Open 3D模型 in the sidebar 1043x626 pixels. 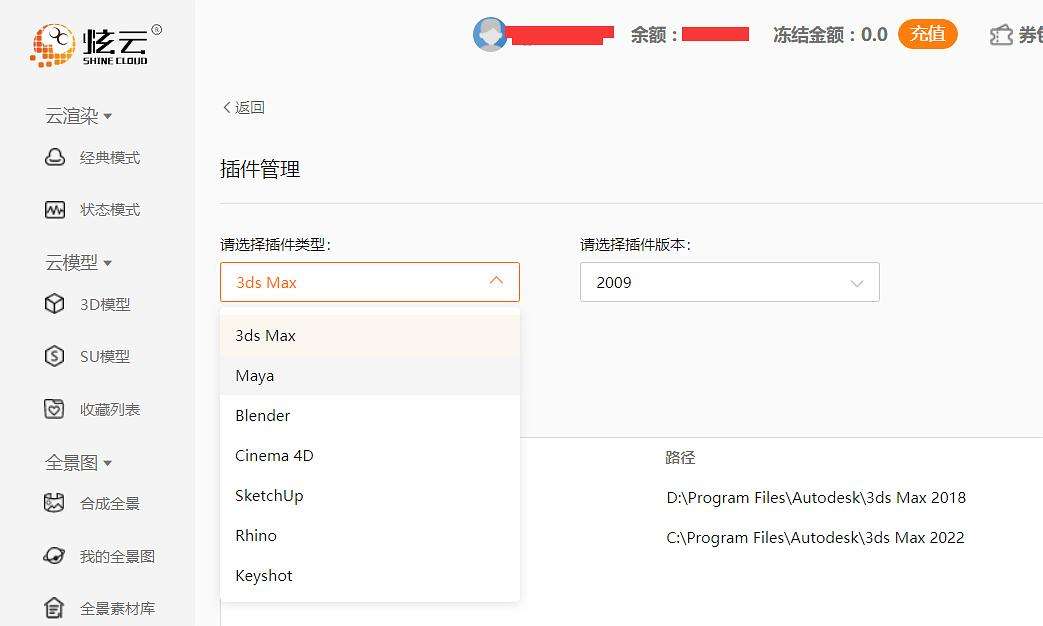105,304
